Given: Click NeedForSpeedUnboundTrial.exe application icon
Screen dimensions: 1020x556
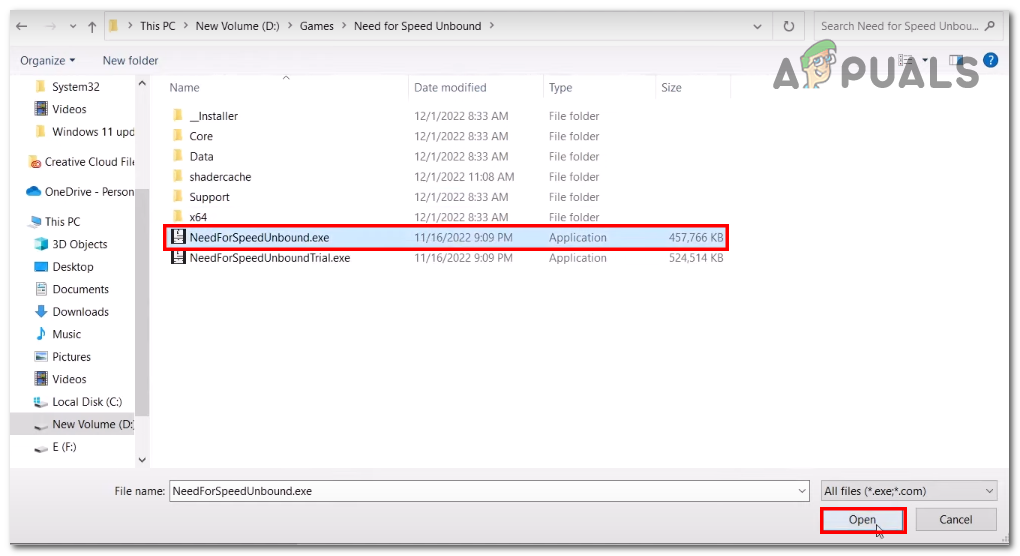Looking at the screenshot, I should (178, 258).
